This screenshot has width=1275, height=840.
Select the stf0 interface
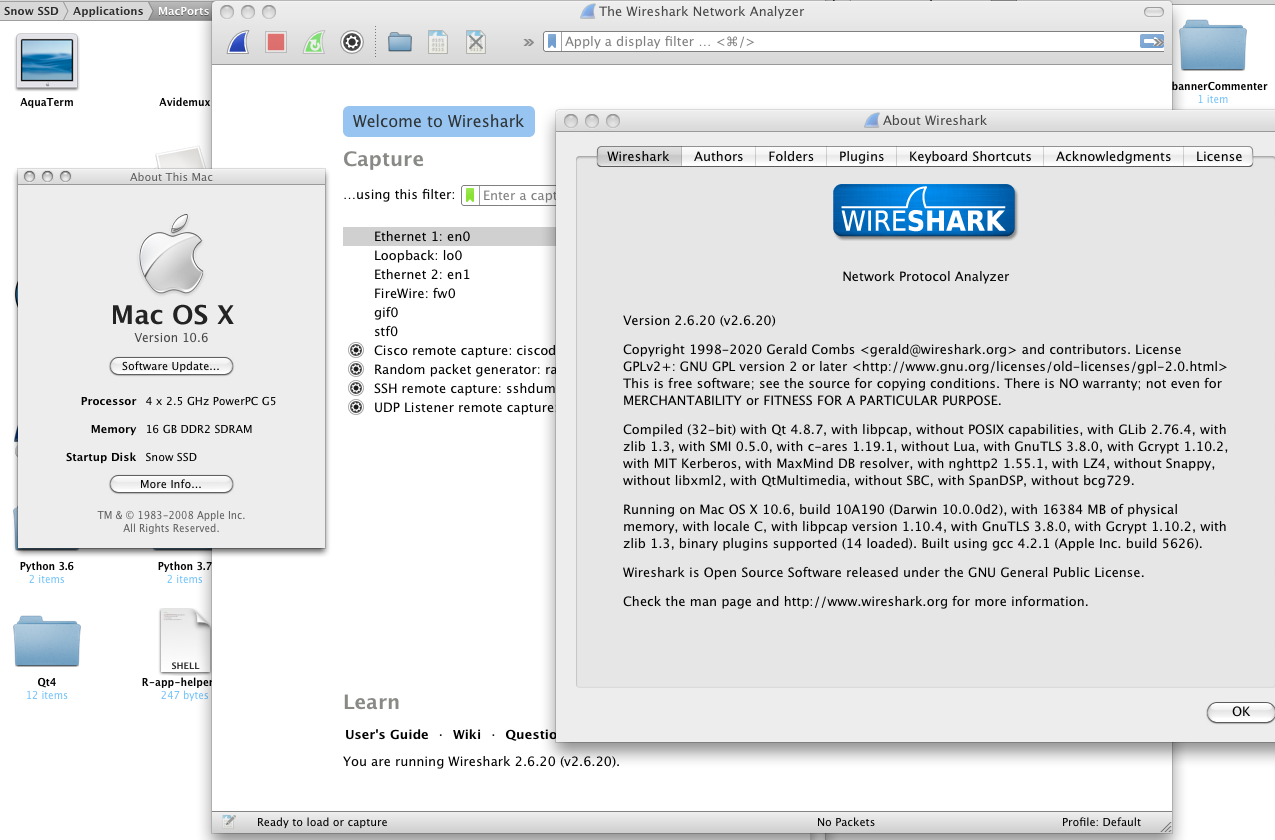(386, 331)
